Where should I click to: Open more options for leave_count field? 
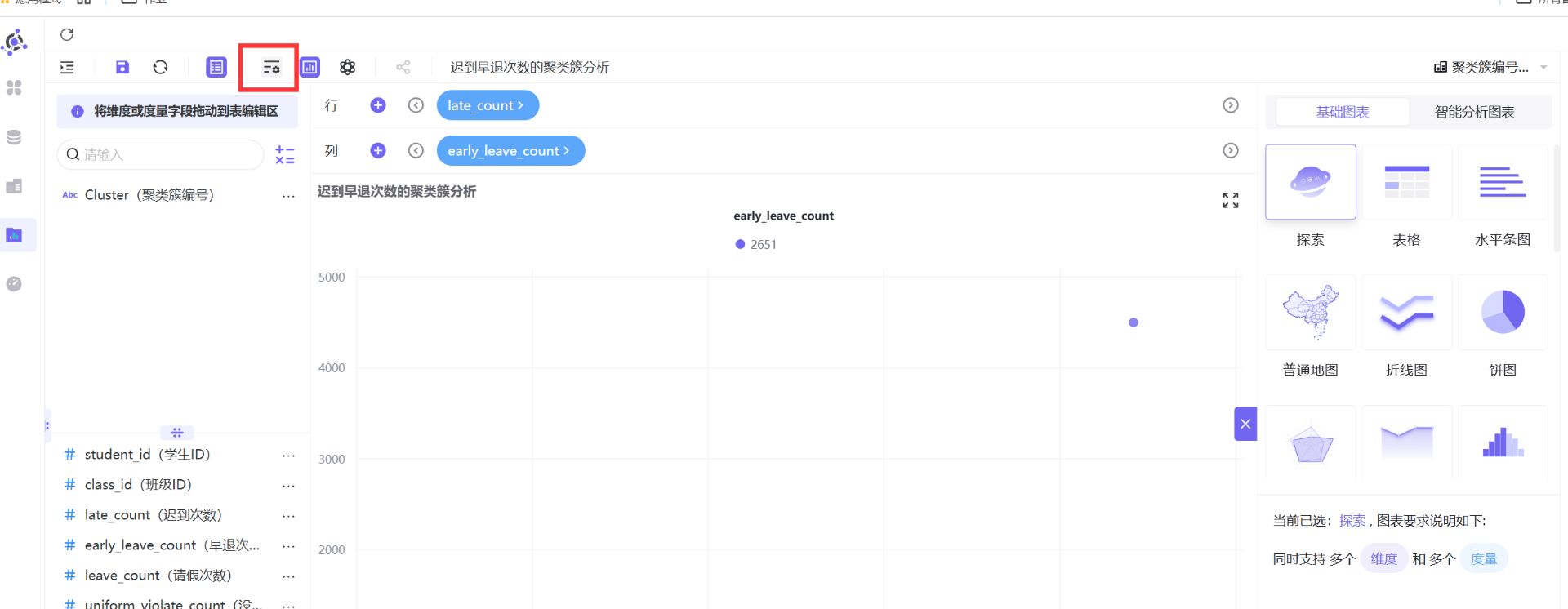click(x=288, y=576)
